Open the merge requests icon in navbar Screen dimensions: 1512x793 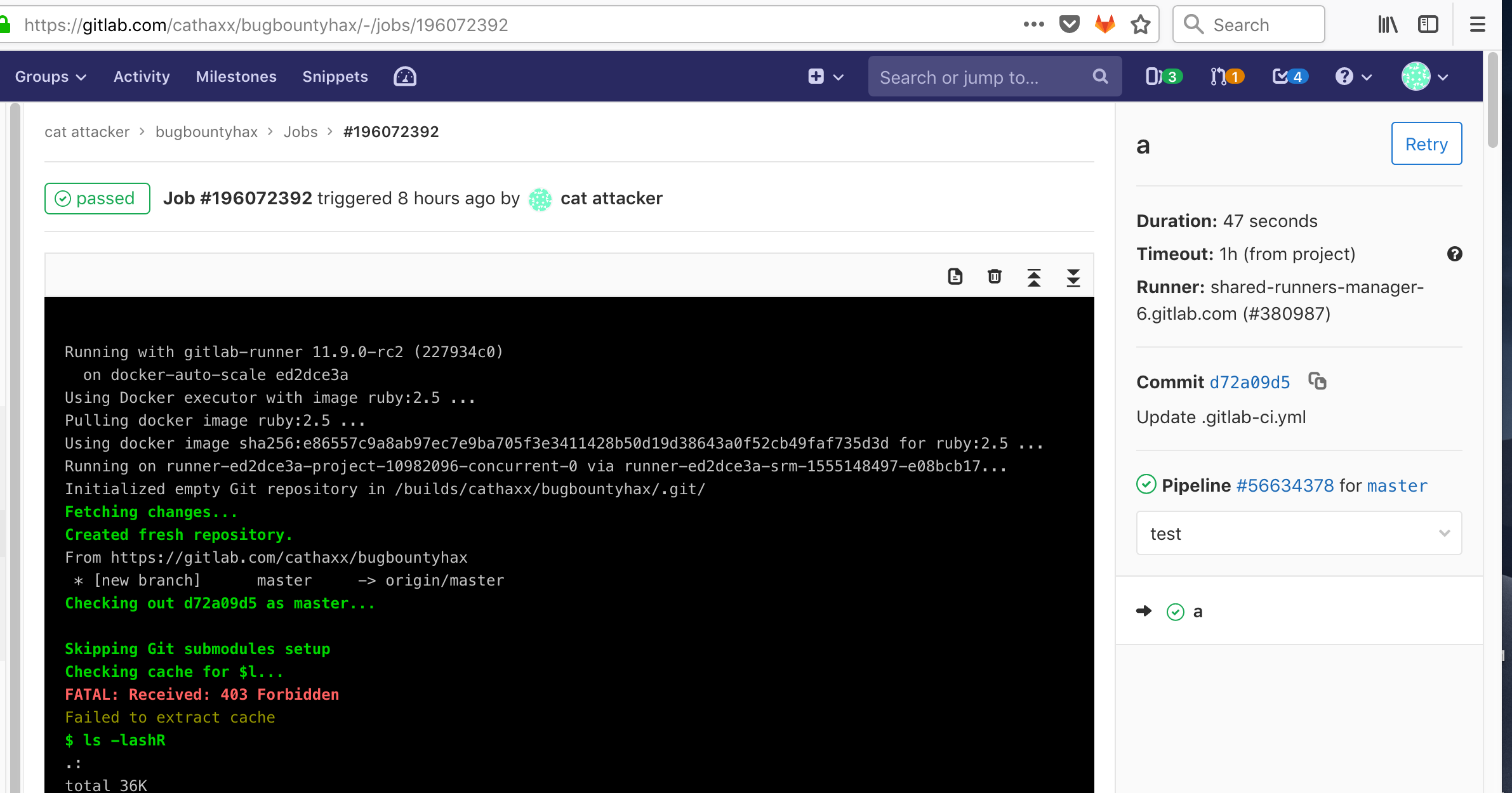pyautogui.click(x=1226, y=77)
